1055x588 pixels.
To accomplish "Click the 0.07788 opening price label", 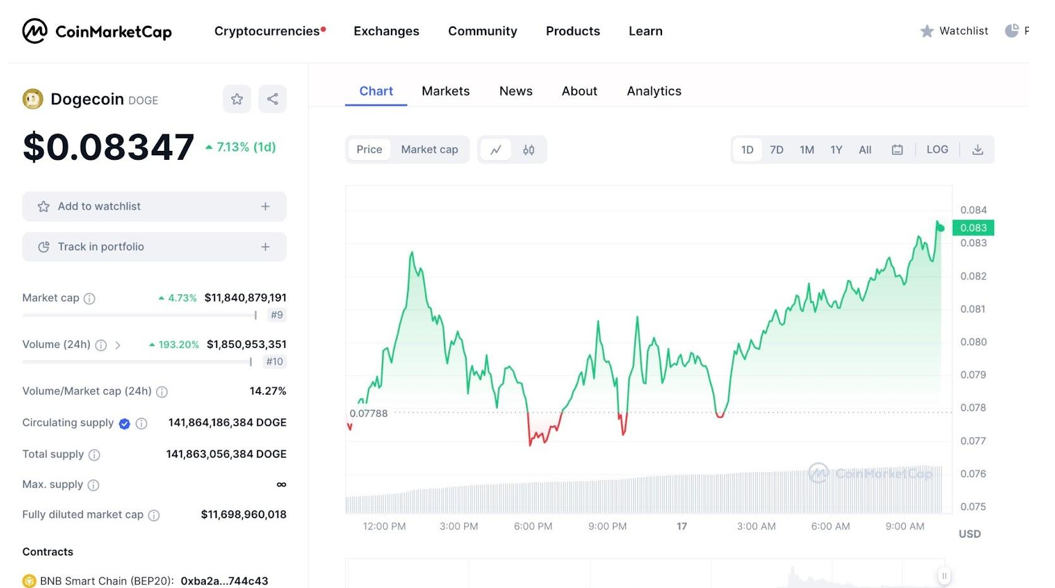I will pyautogui.click(x=369, y=413).
